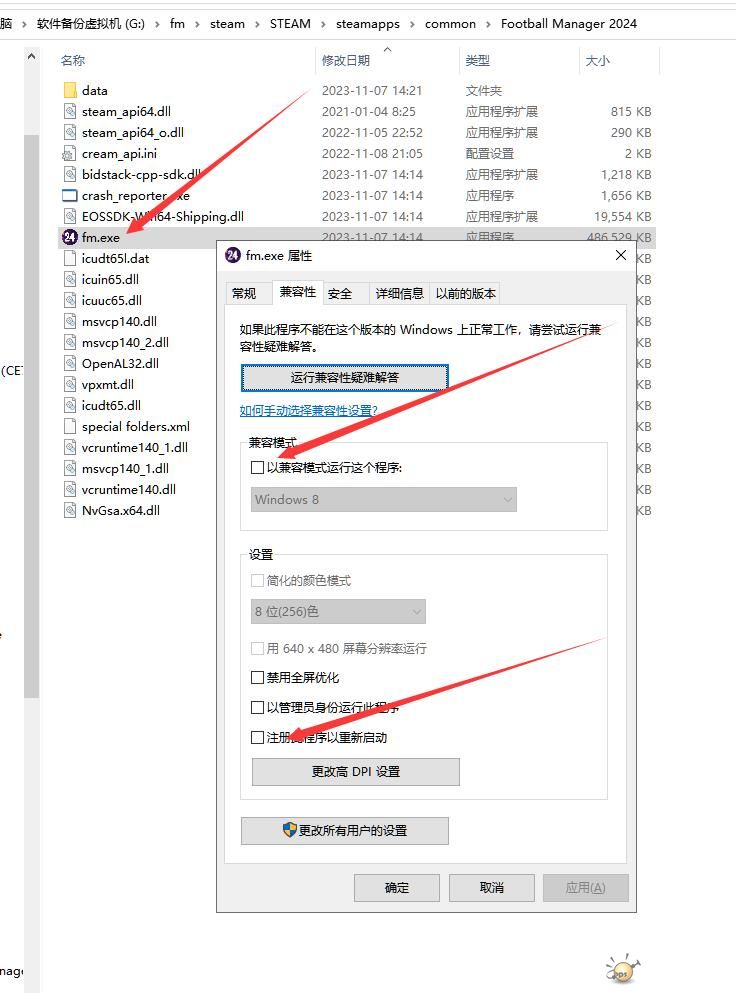Select the 兼容性 tab
The width and height of the screenshot is (736, 993).
298,291
